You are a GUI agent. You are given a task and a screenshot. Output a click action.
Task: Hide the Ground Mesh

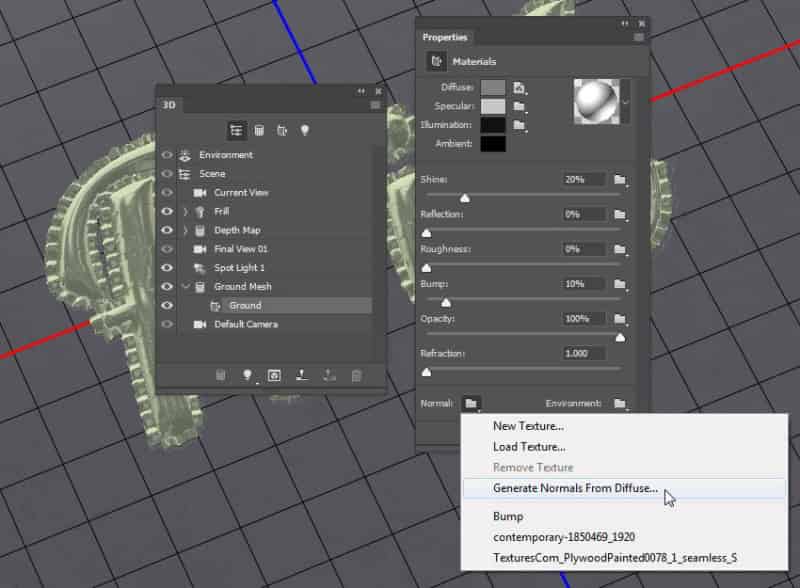point(167,287)
